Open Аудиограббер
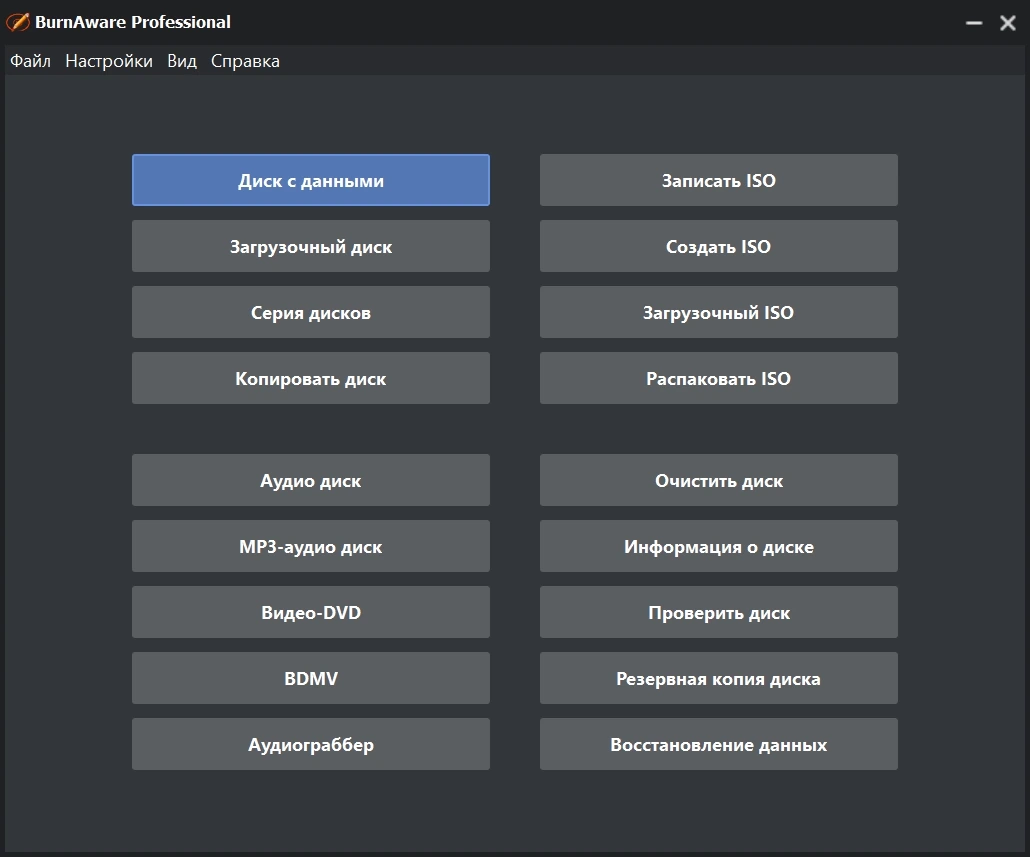Image resolution: width=1030 pixels, height=857 pixels. 311,744
